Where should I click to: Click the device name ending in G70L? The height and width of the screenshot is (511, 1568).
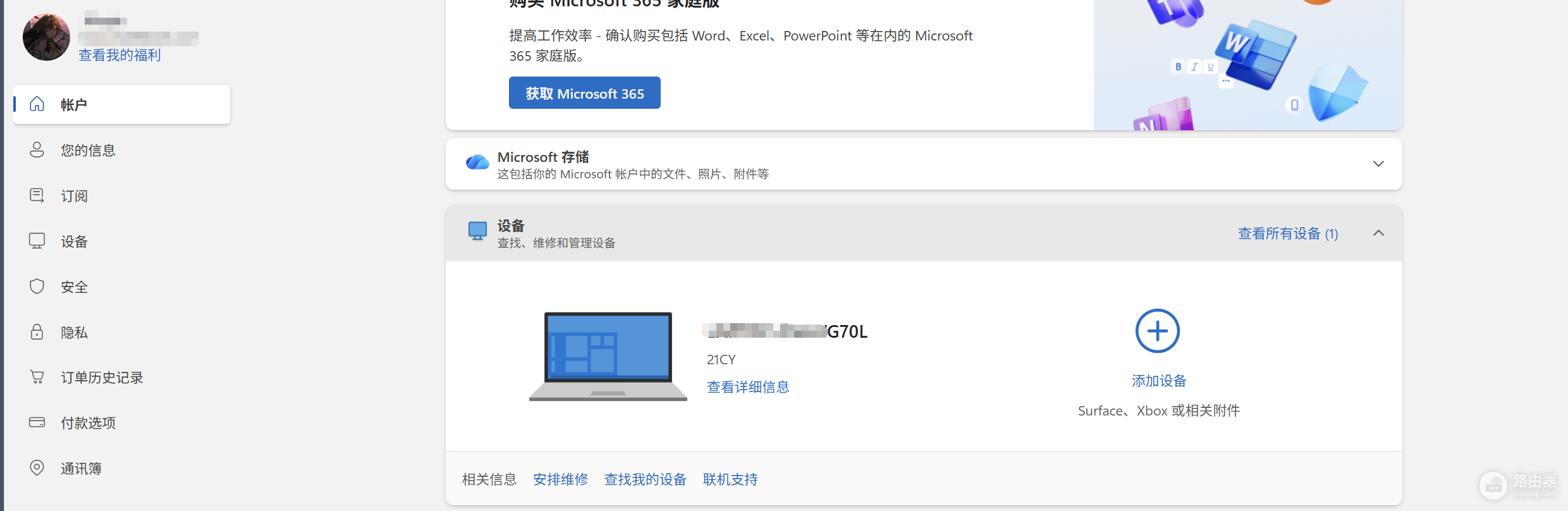785,331
